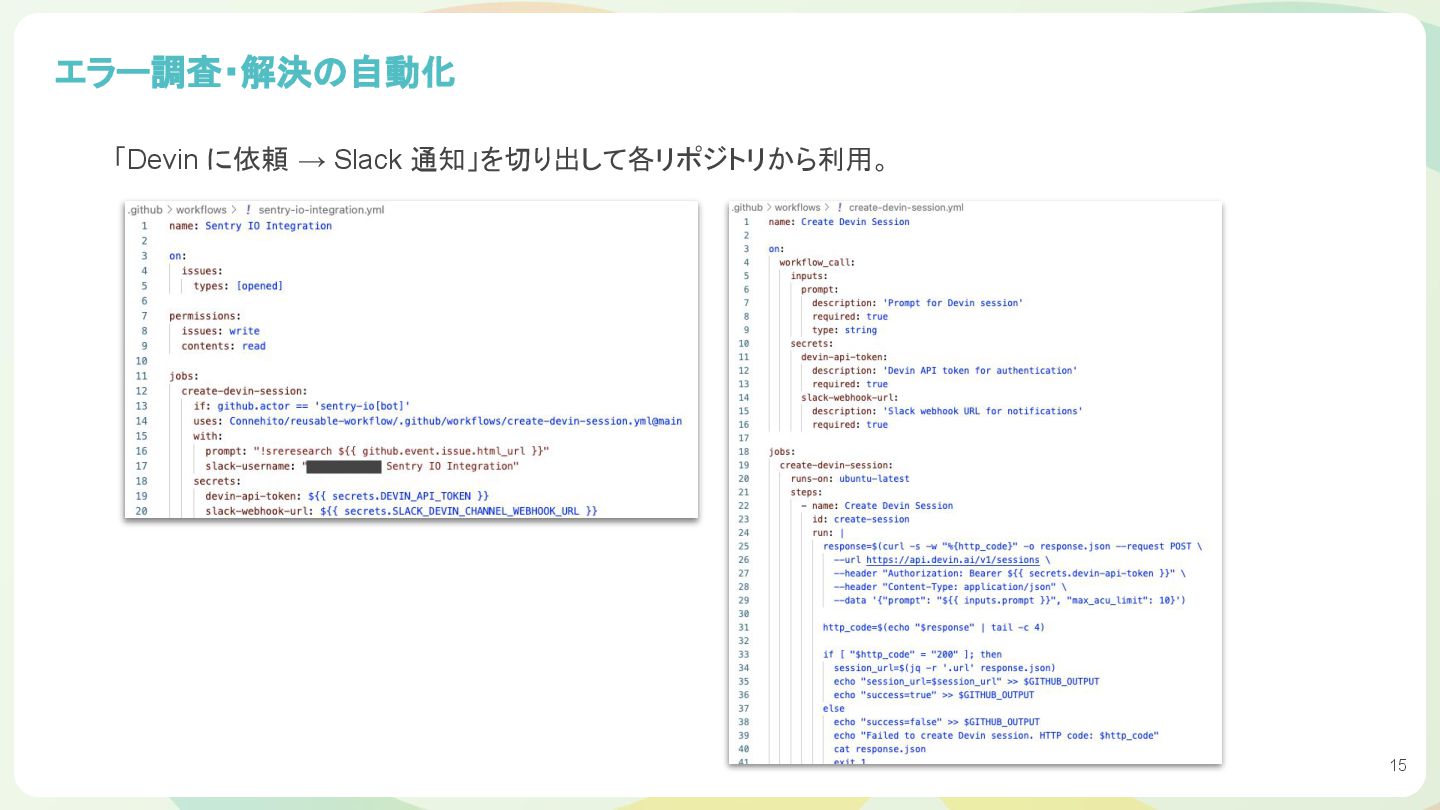Viewport: 1440px width, 810px height.
Task: Click the 'inputs:' line
Action: (809, 276)
